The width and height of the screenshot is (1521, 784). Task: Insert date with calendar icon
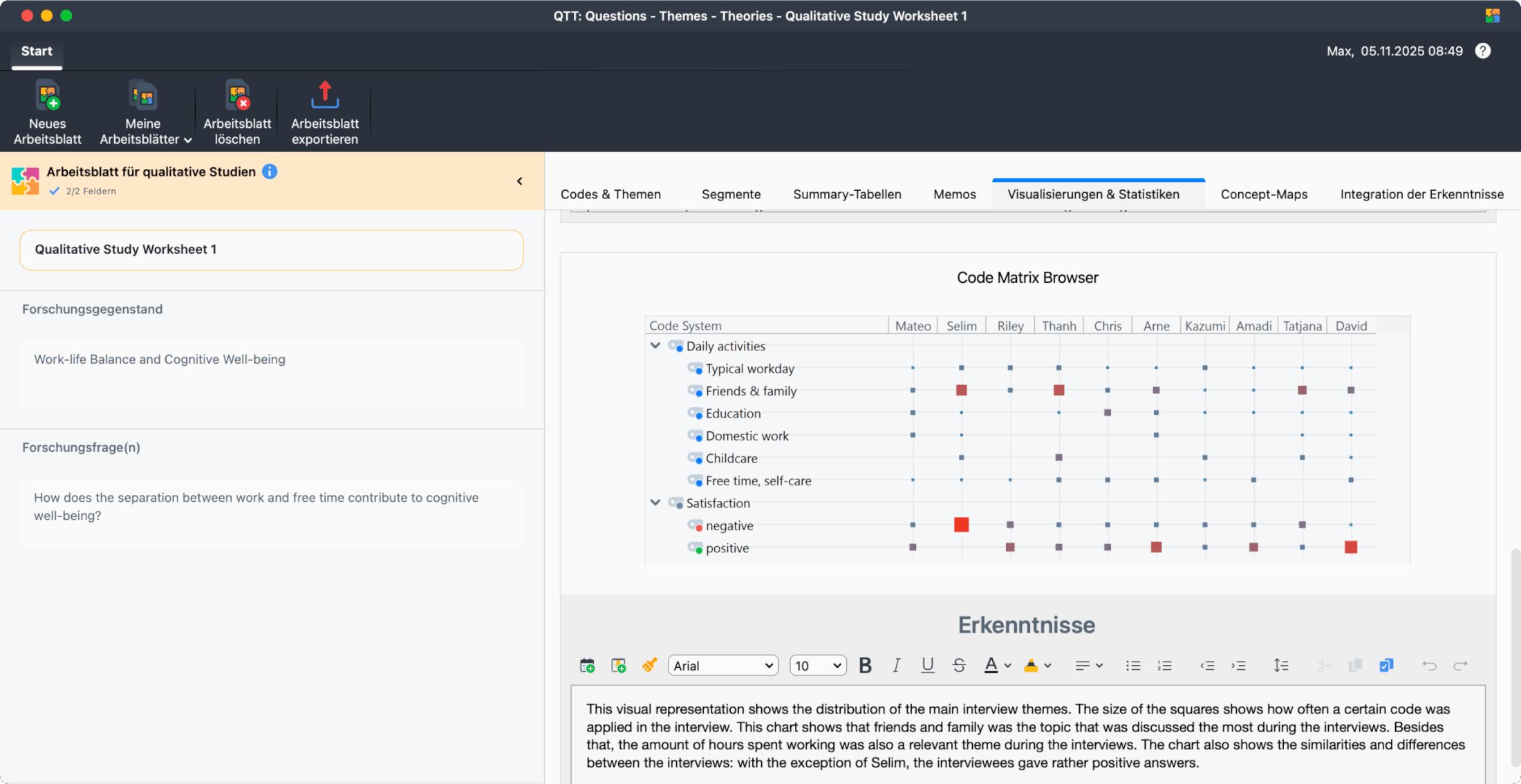[x=587, y=665]
